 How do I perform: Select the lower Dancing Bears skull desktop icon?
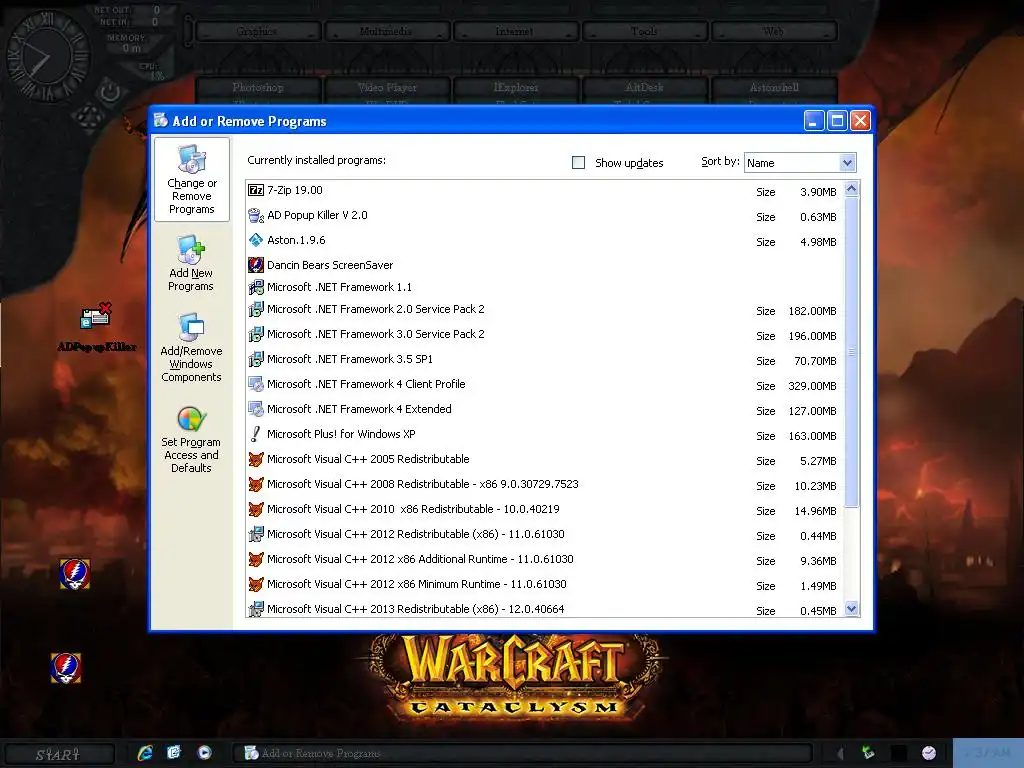[66, 667]
